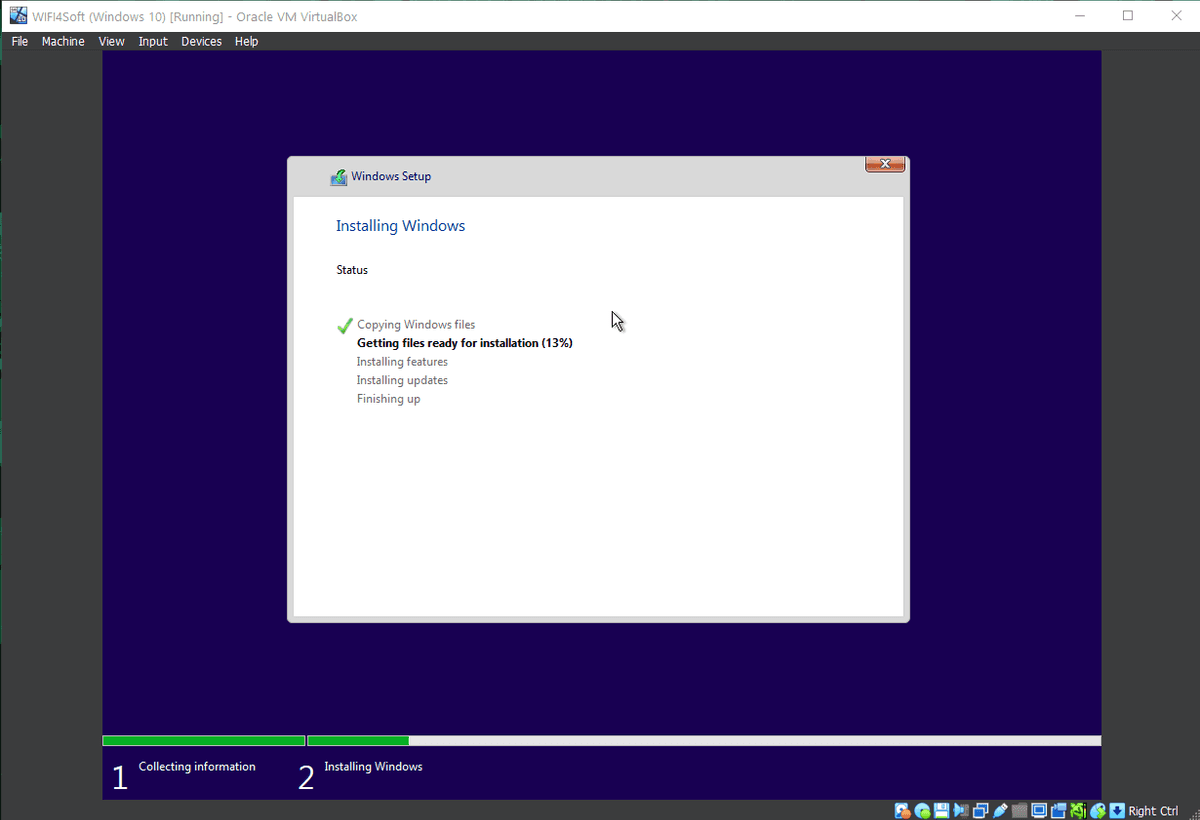Image resolution: width=1200 pixels, height=820 pixels.
Task: Click the hard disk activity status icon
Action: click(x=903, y=811)
